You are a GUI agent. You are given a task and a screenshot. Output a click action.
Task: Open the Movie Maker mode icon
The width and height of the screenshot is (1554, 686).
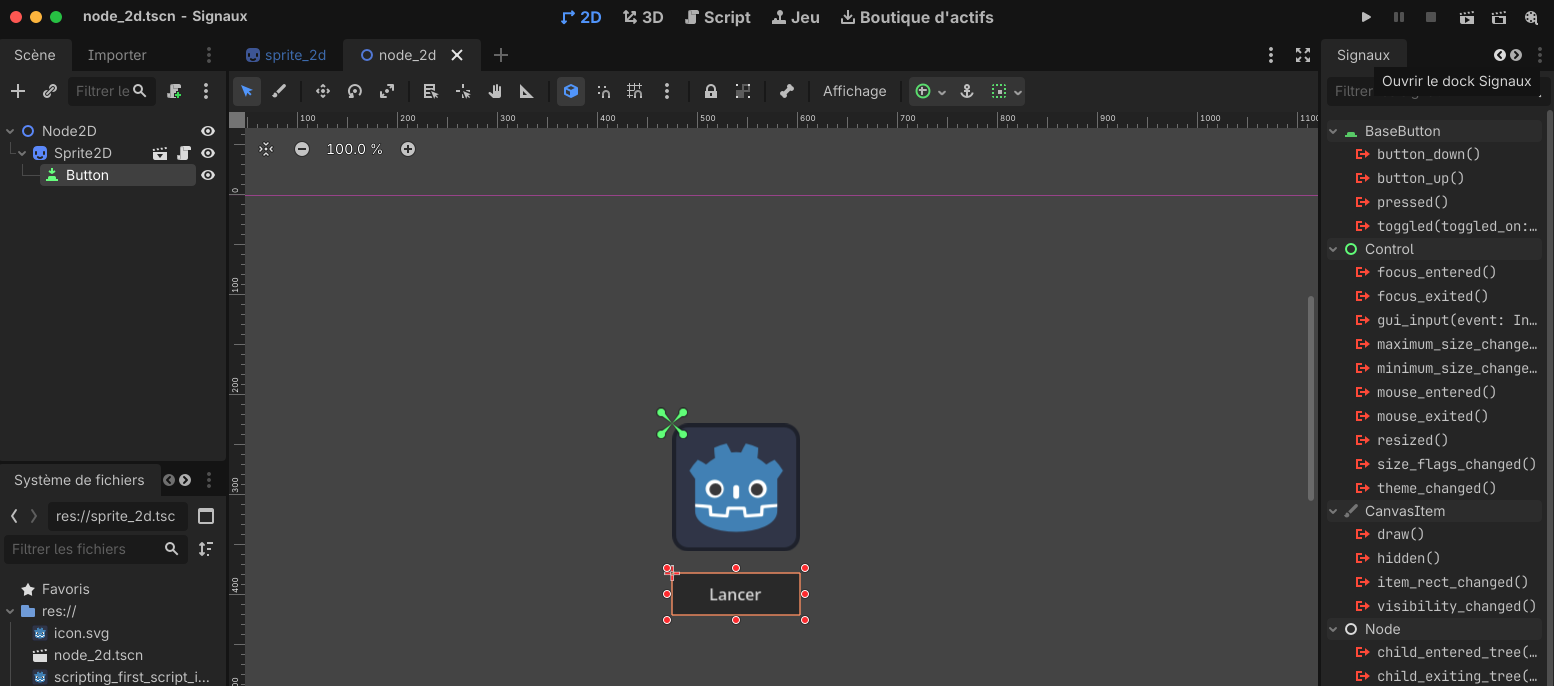point(1531,17)
